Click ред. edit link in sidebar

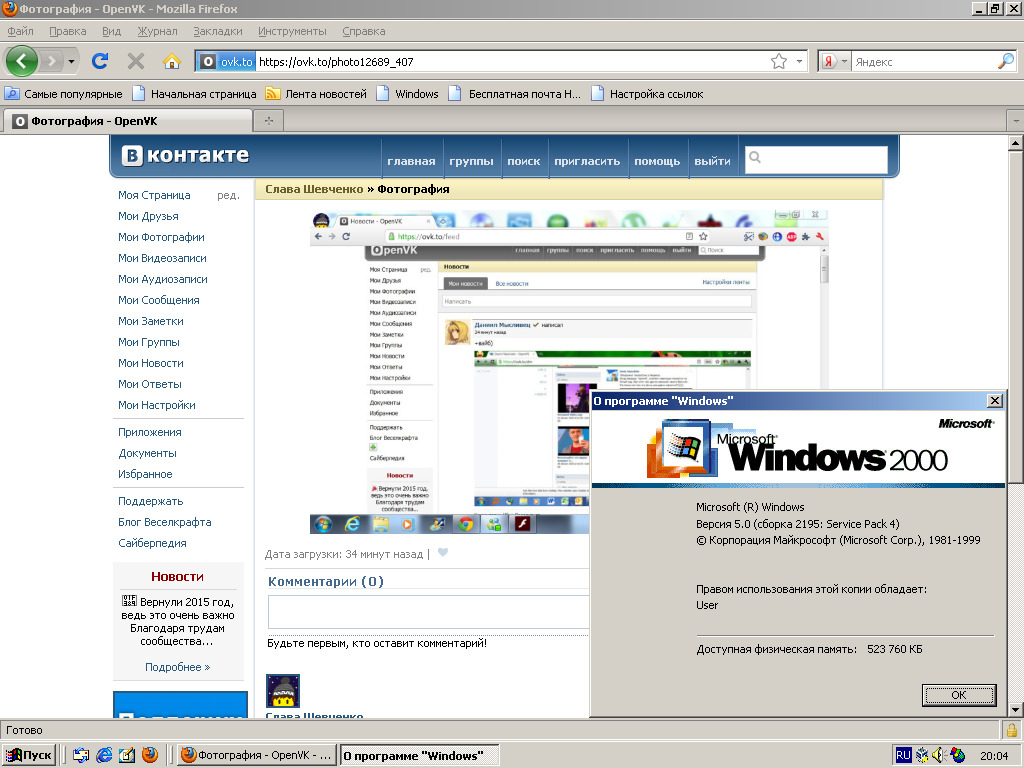[x=228, y=195]
